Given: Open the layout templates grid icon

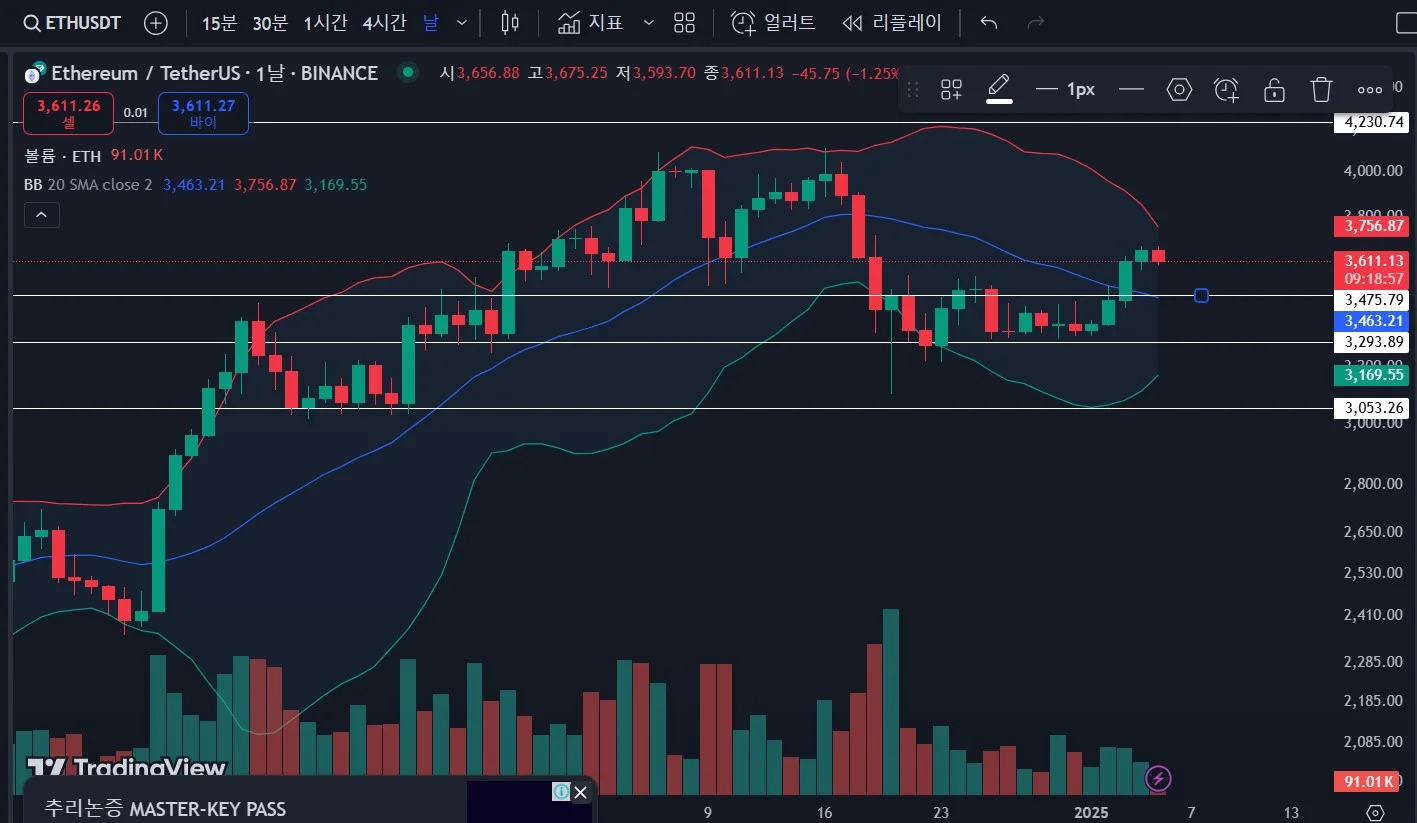Looking at the screenshot, I should (685, 22).
